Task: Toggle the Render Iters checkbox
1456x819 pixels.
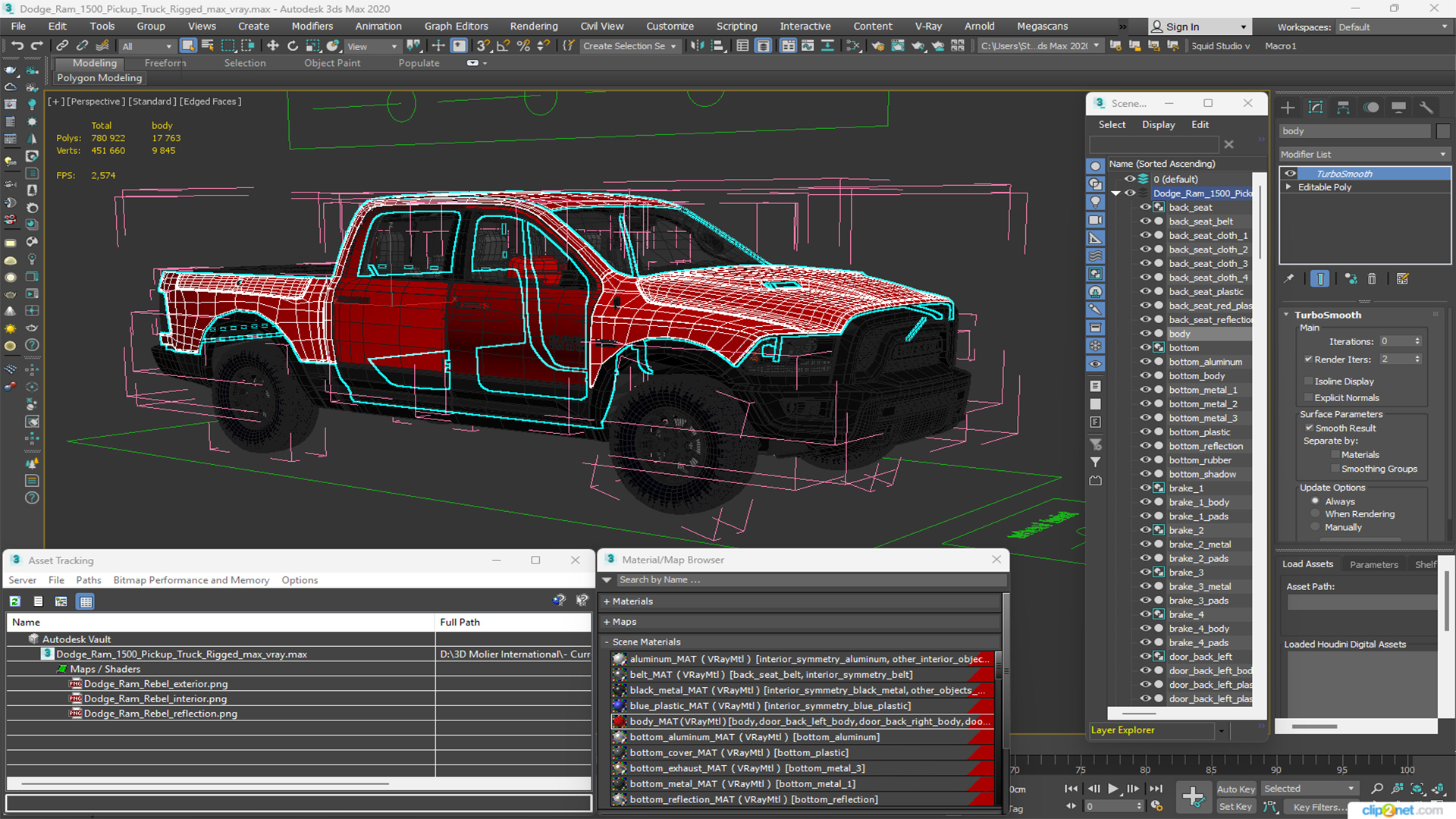Action: pos(1308,359)
